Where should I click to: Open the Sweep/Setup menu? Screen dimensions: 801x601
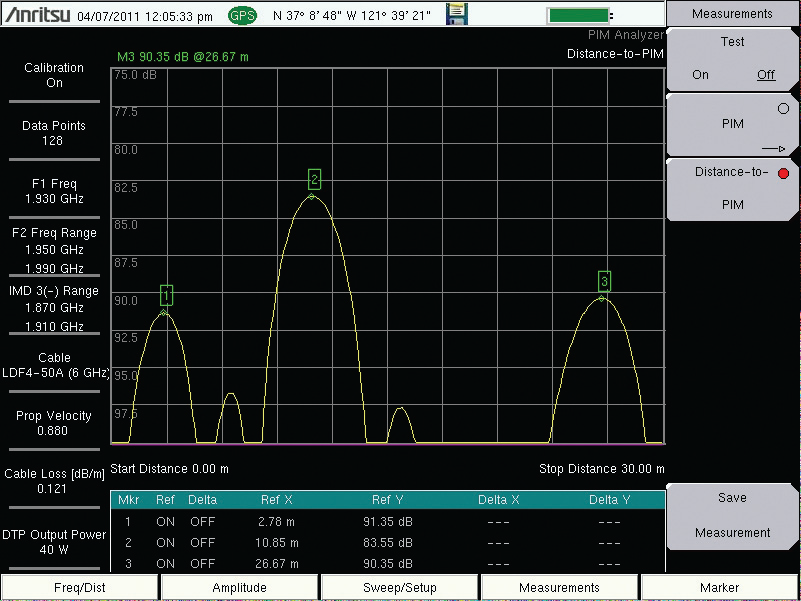coord(400,588)
